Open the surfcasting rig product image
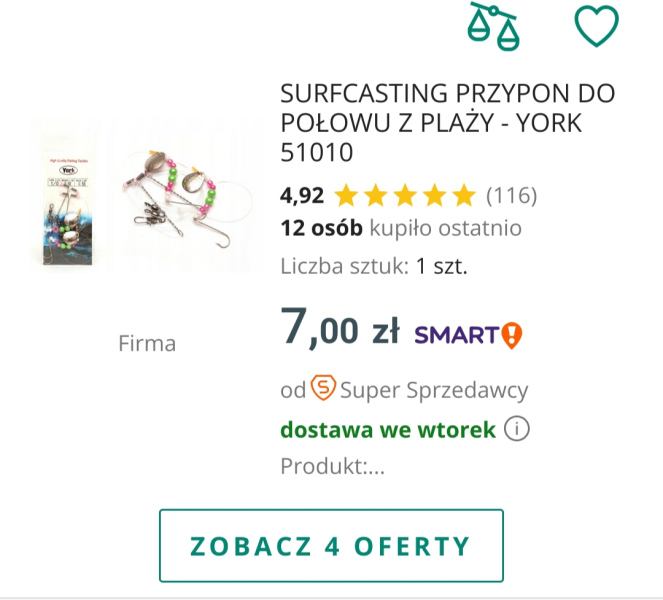 coord(139,196)
